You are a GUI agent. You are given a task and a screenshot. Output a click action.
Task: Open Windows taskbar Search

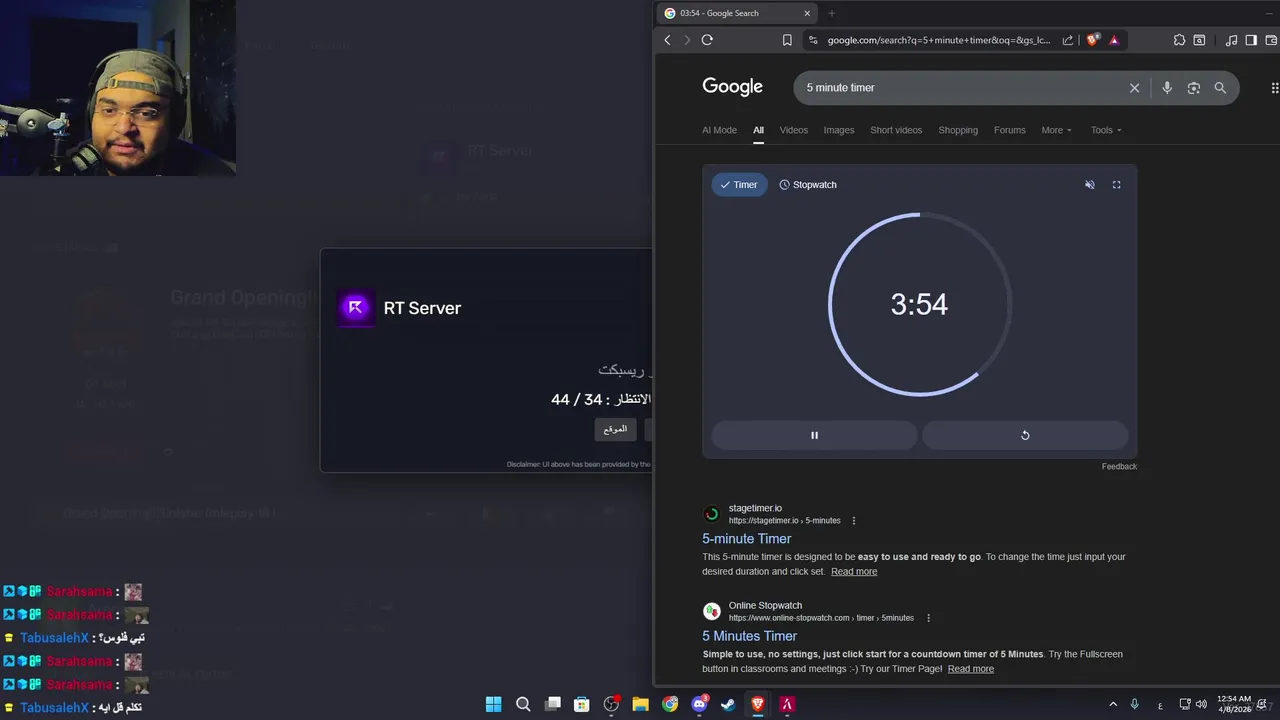[x=523, y=704]
